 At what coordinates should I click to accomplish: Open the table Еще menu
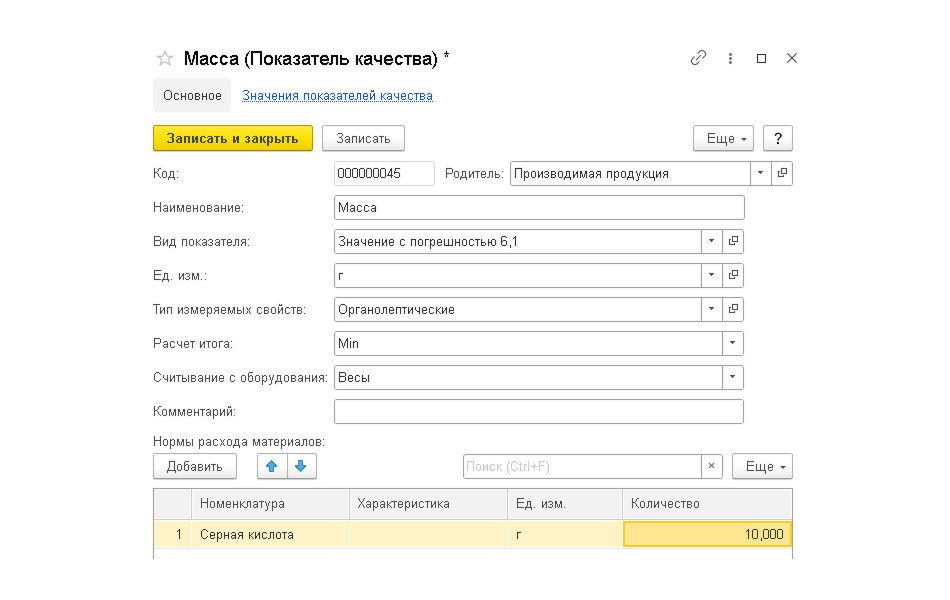point(762,466)
